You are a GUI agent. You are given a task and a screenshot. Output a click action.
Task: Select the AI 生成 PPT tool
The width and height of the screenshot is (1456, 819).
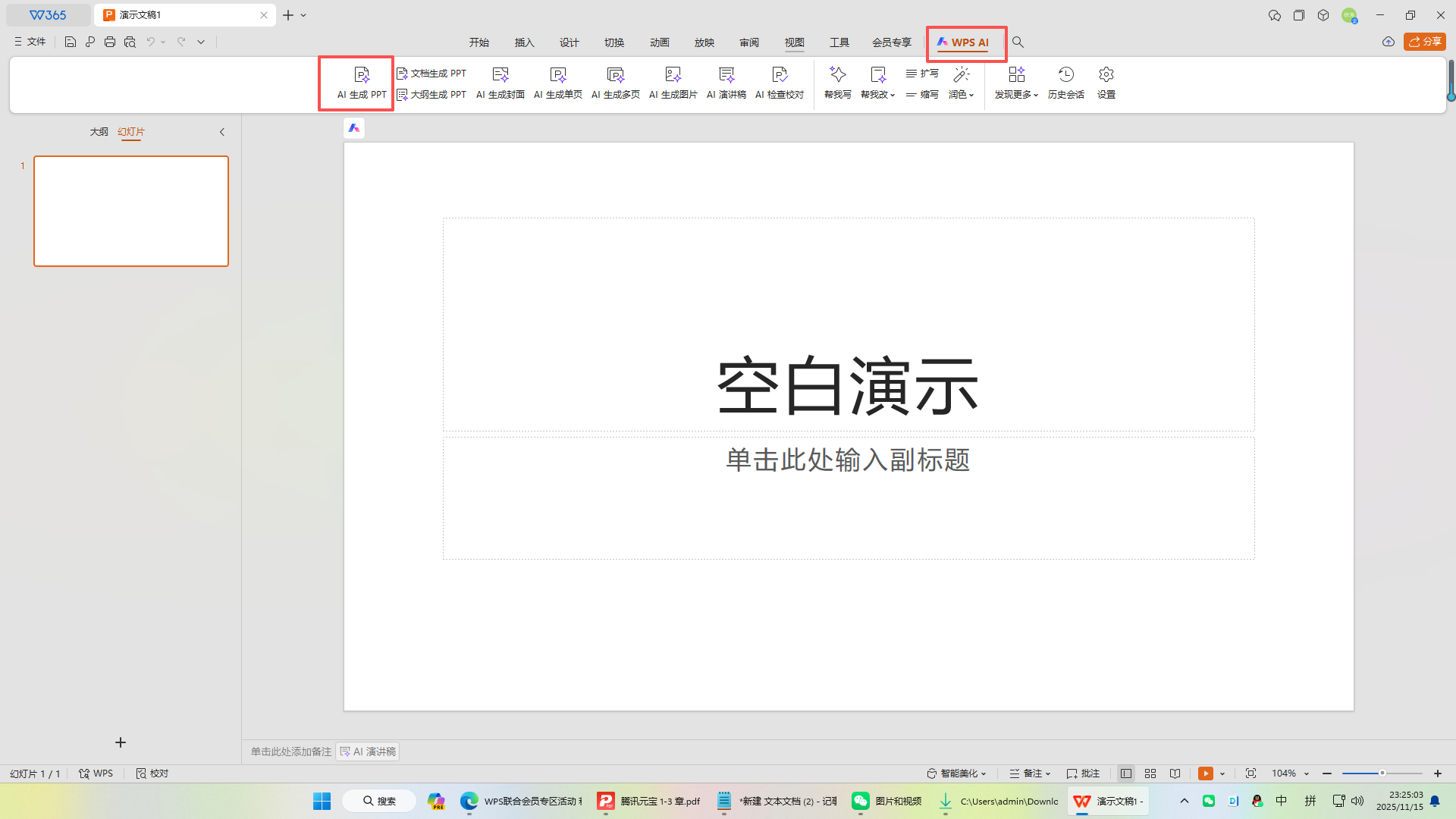pyautogui.click(x=361, y=83)
